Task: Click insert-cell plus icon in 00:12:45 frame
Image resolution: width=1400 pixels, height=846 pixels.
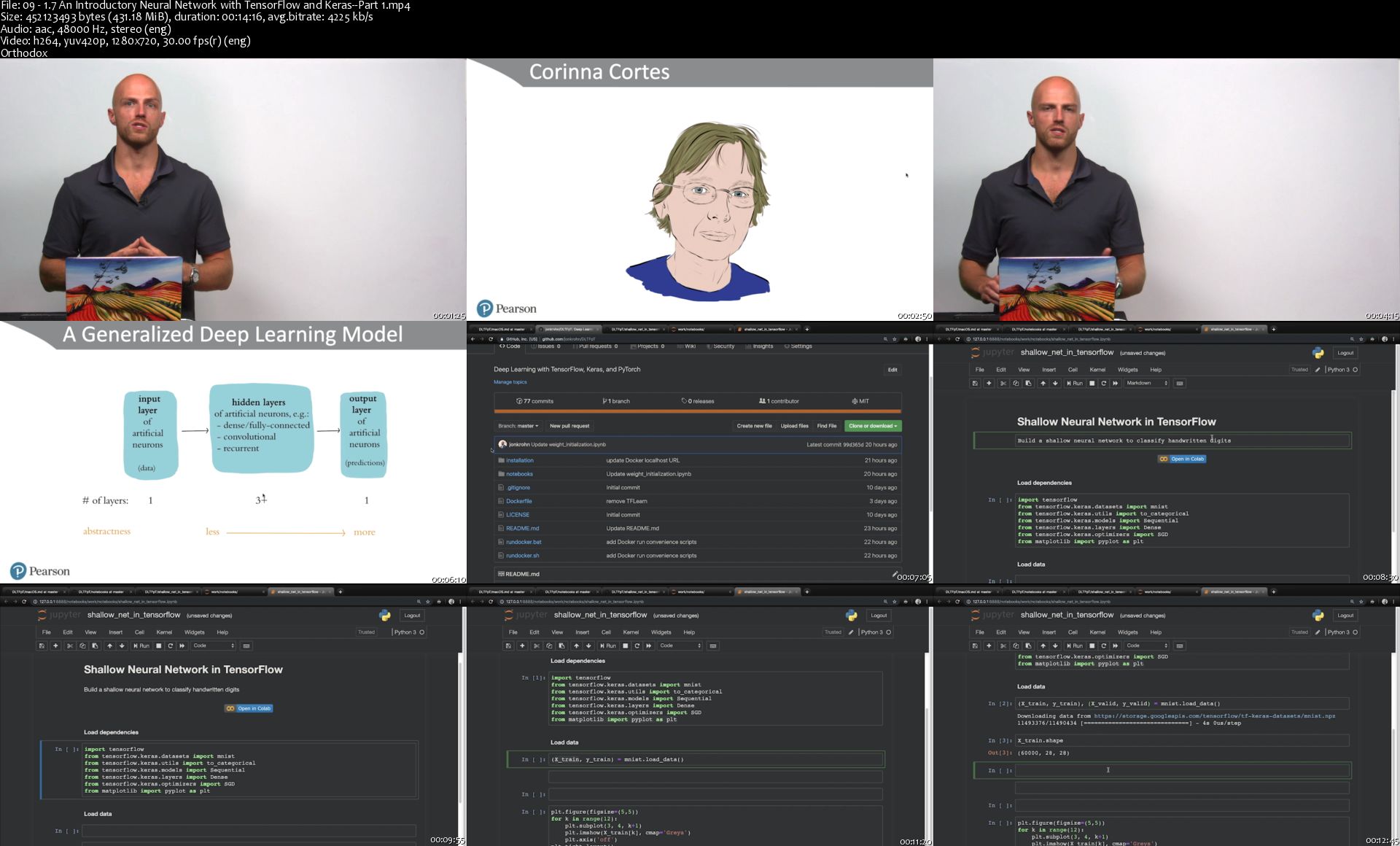Action: 989,646
